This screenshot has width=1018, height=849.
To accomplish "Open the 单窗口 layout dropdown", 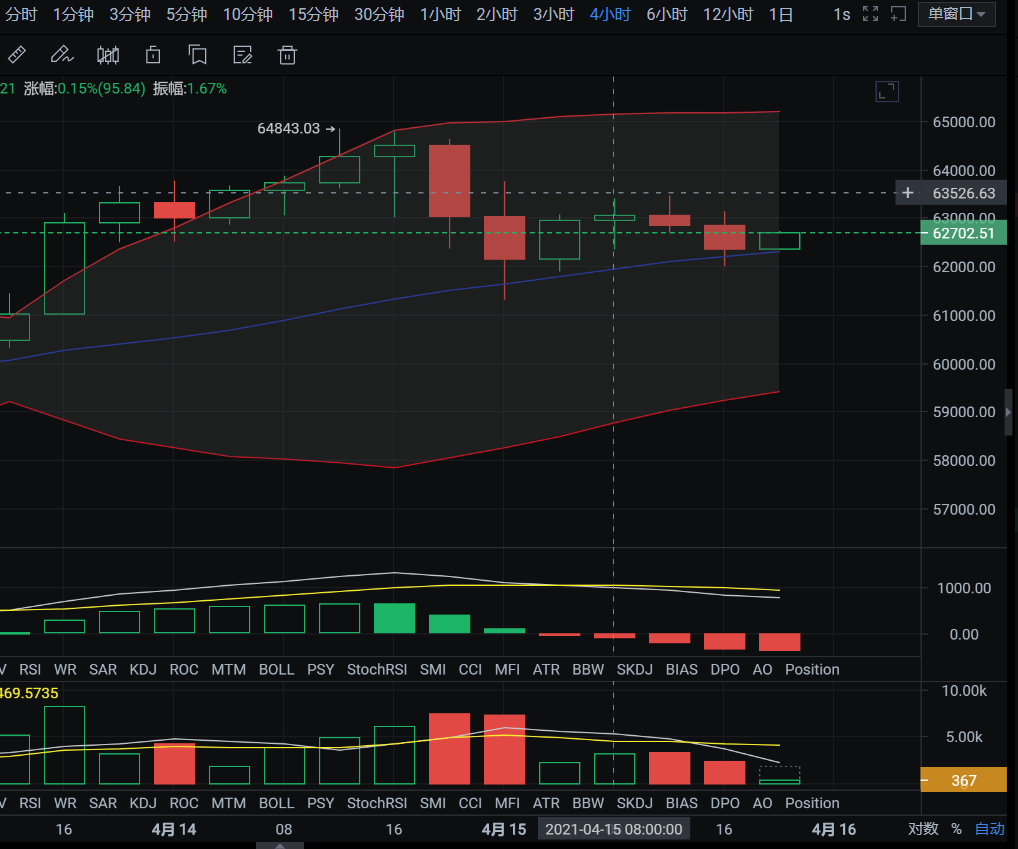I will point(956,14).
